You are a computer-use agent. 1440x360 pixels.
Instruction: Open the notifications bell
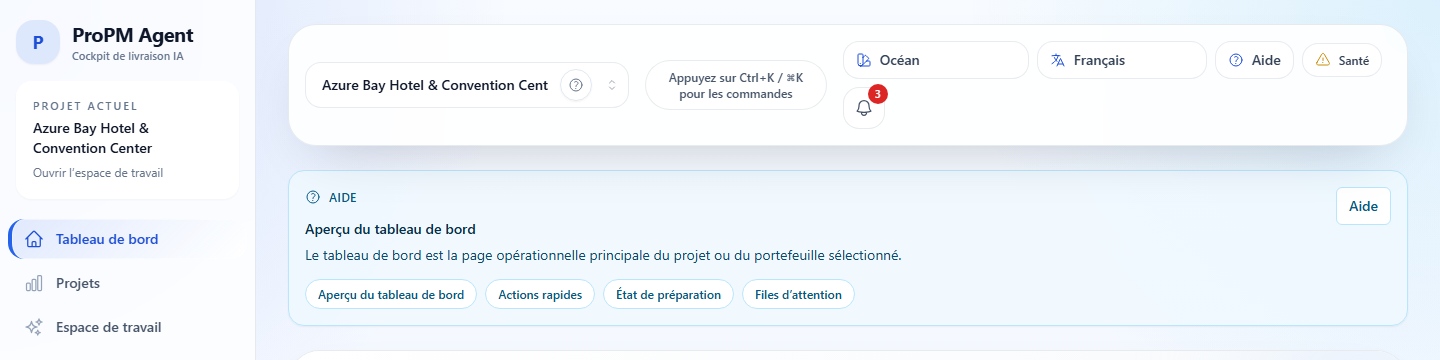tap(864, 108)
